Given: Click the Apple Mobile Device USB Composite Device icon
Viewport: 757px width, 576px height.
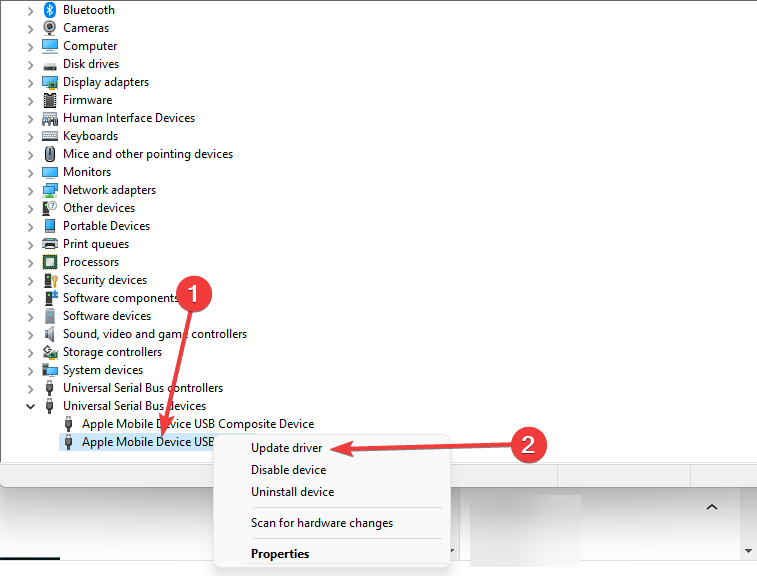Looking at the screenshot, I should point(69,424).
